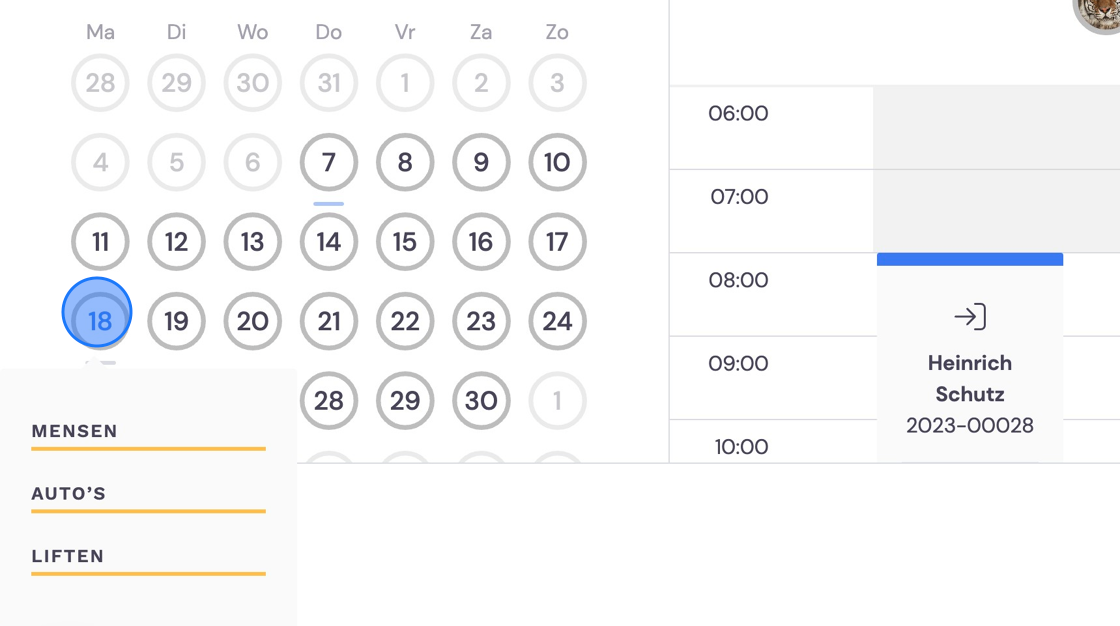Open the check-in arrow icon on appointment
Image resolution: width=1120 pixels, height=626 pixels.
(970, 317)
